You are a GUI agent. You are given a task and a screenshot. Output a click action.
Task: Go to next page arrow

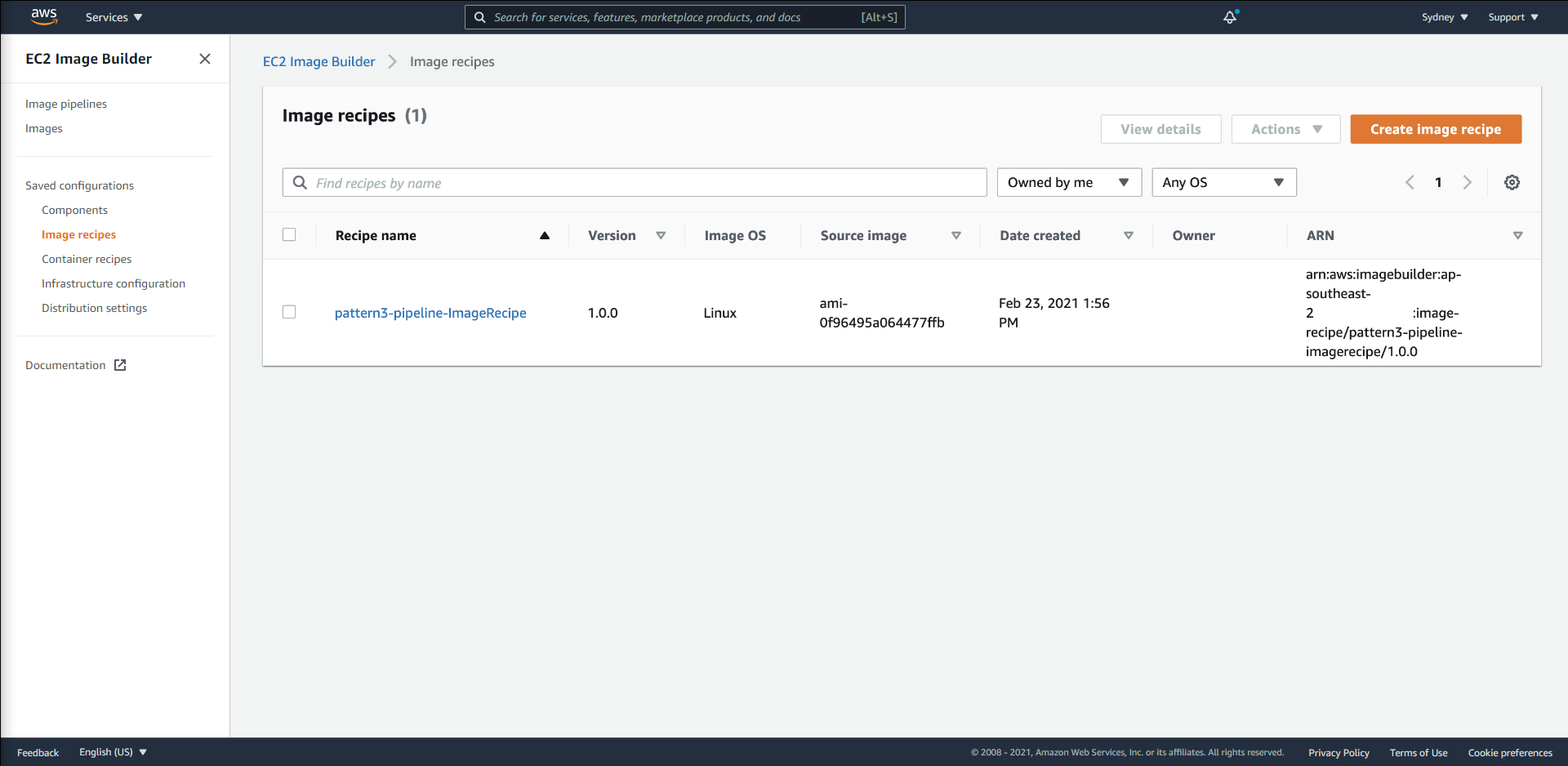point(1467,182)
